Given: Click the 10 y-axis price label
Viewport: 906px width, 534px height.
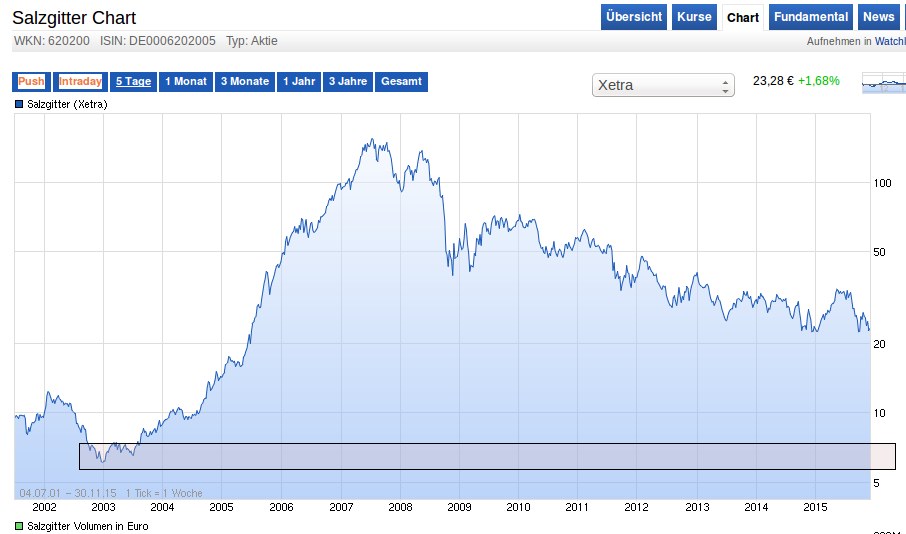Looking at the screenshot, I should pos(879,413).
